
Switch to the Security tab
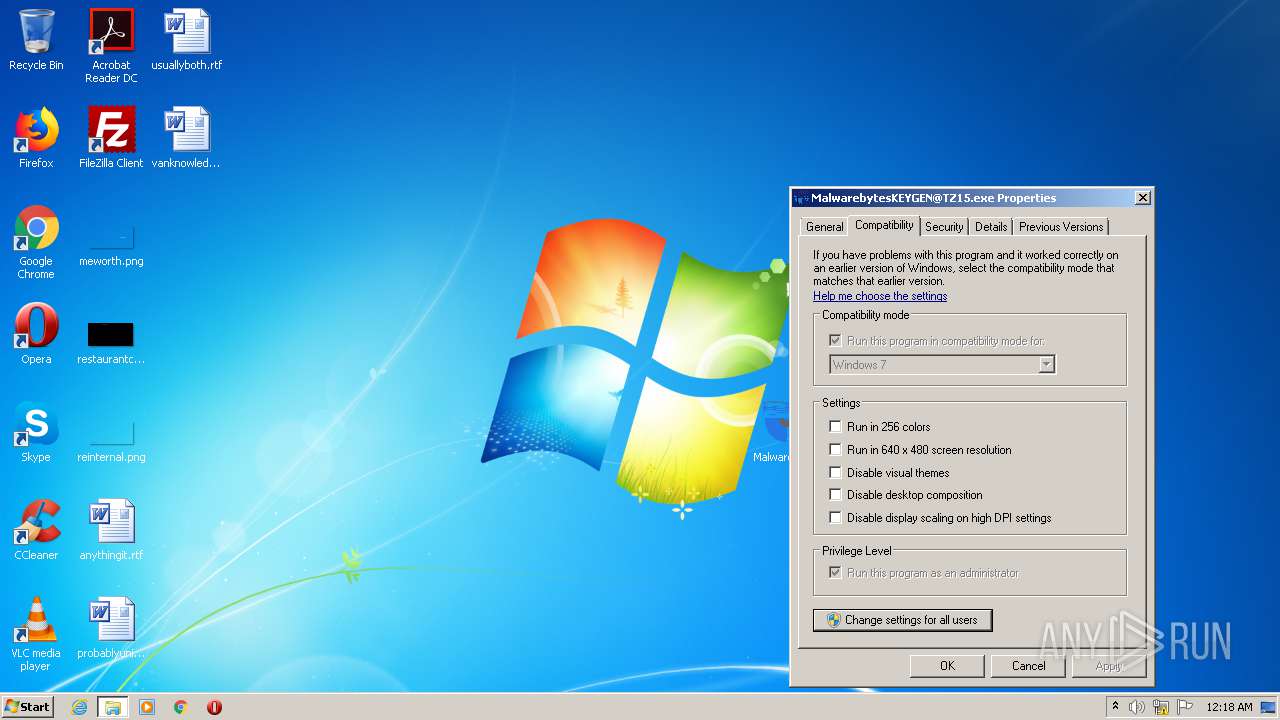pos(944,227)
